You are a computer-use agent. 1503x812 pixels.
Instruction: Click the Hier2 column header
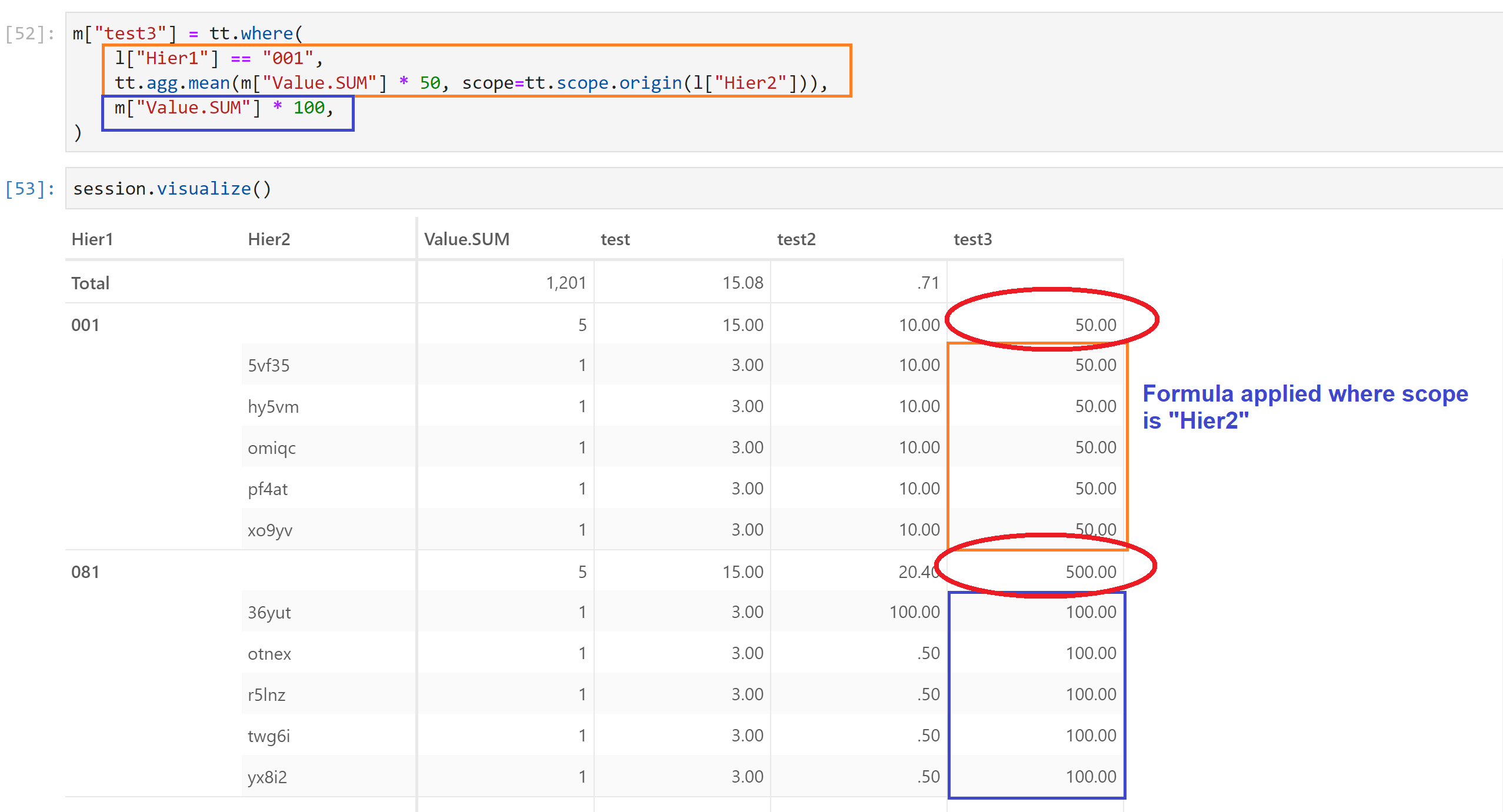[269, 239]
